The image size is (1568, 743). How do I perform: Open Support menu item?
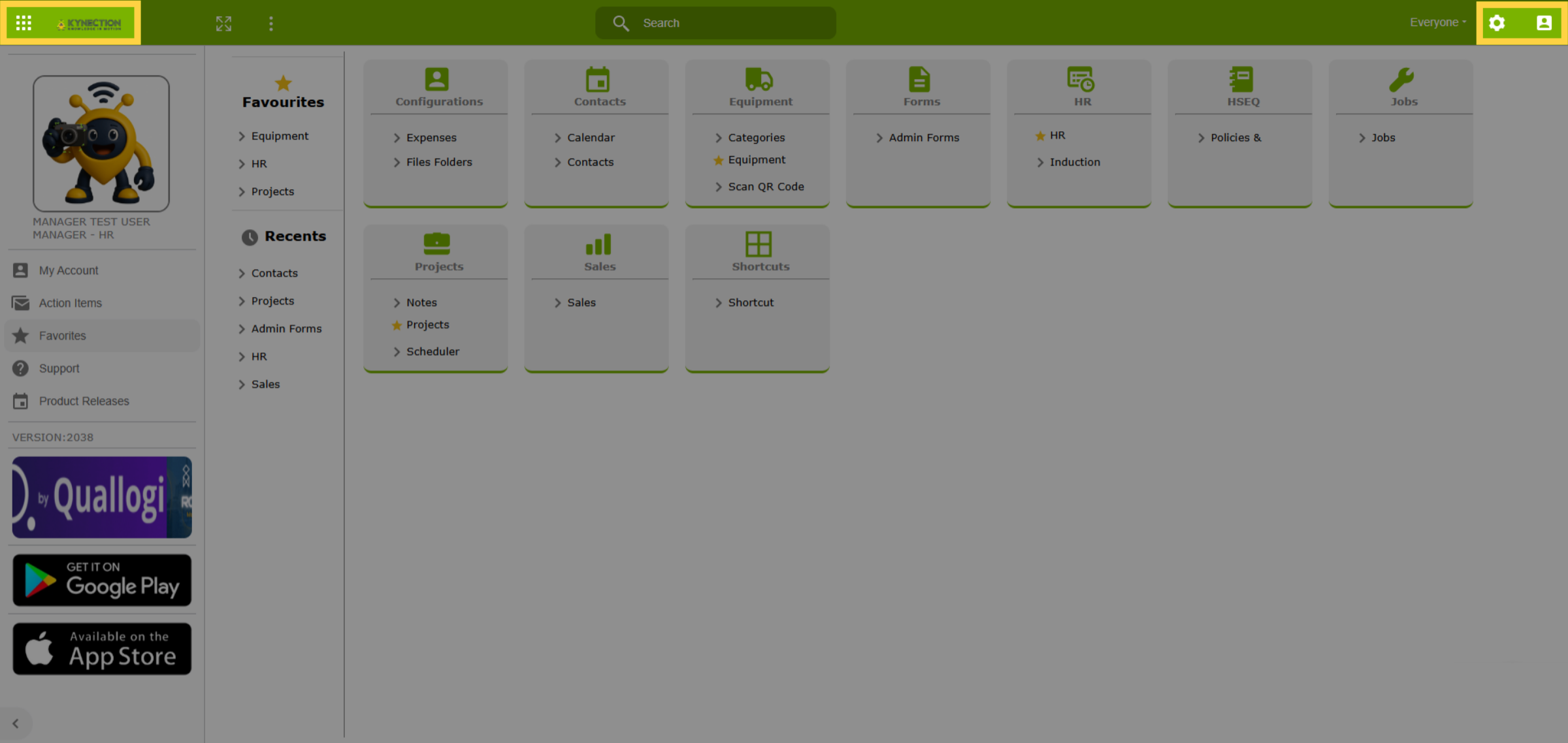[x=101, y=368]
